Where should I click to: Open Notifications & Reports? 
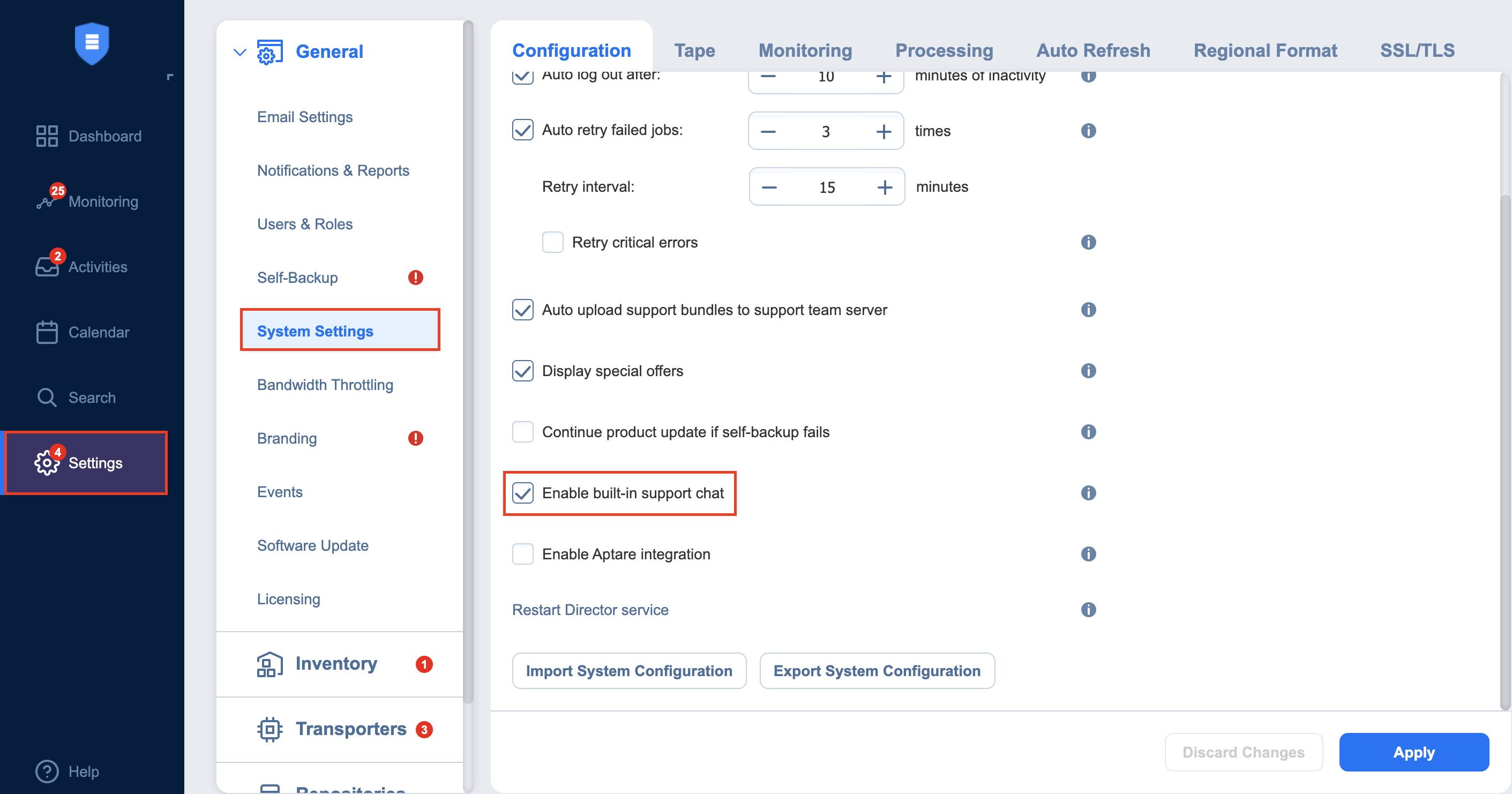333,170
